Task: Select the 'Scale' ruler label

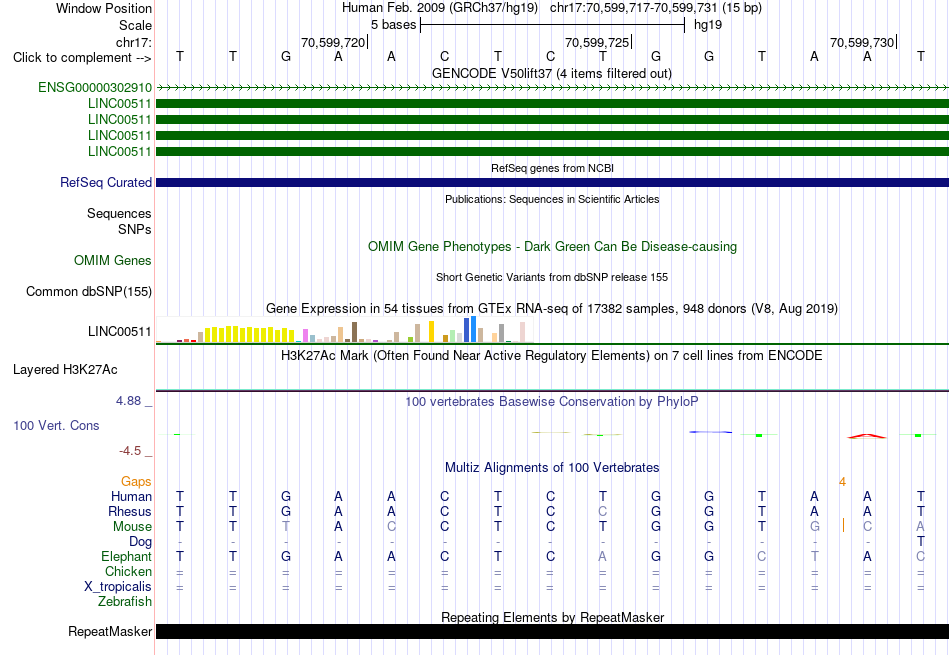Action: tap(135, 25)
